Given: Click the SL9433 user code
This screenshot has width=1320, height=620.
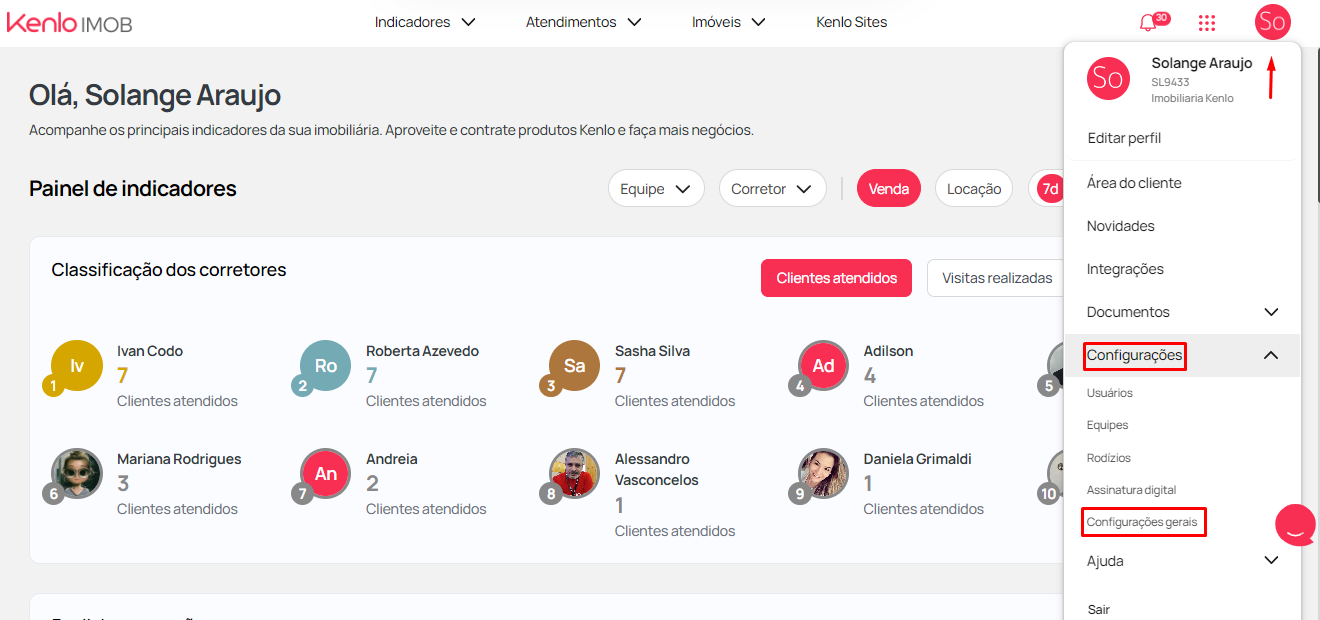Looking at the screenshot, I should pos(1170,82).
